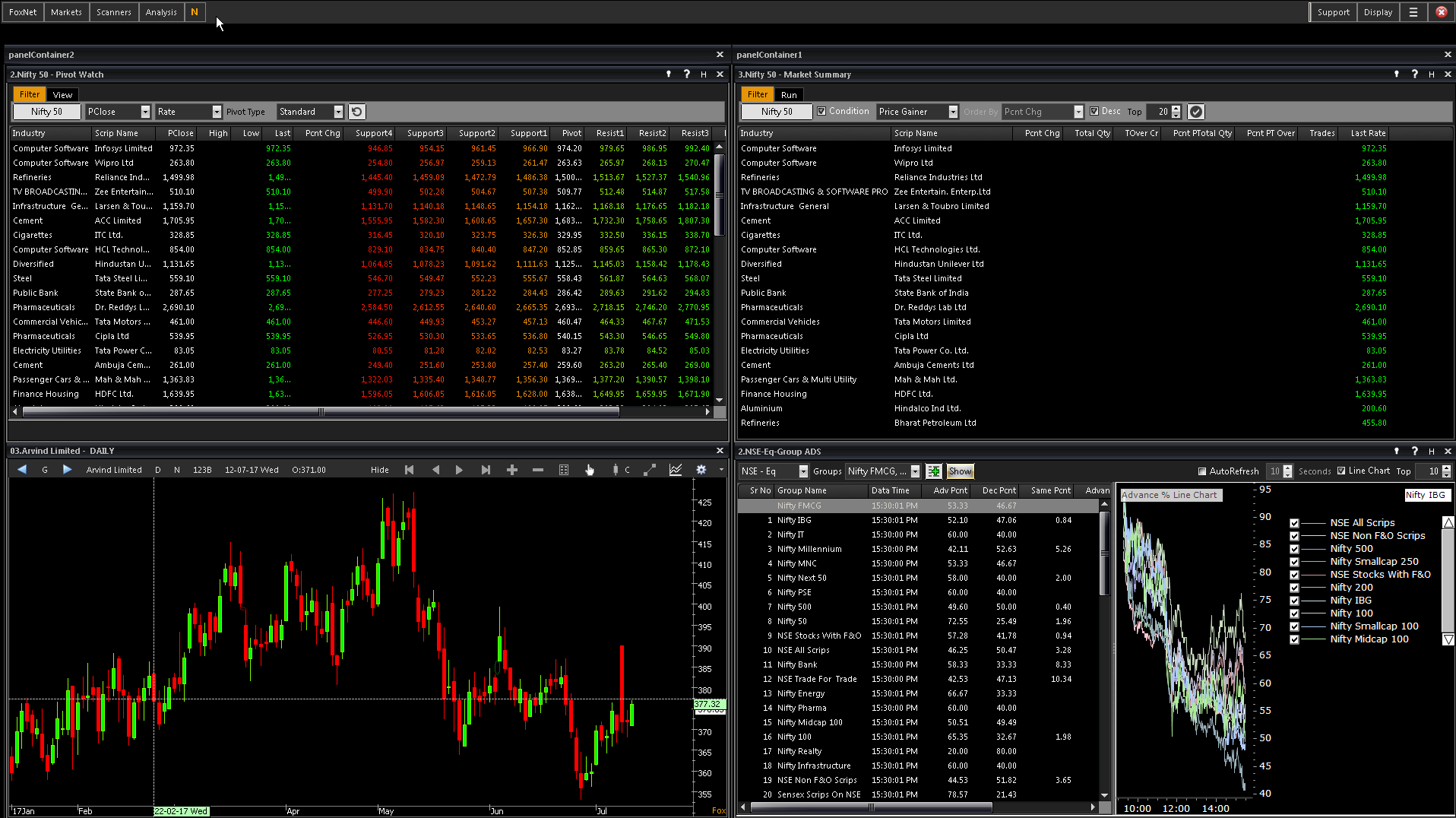Open the Scanners menu
Screen dimensions: 1456x818
tap(114, 12)
